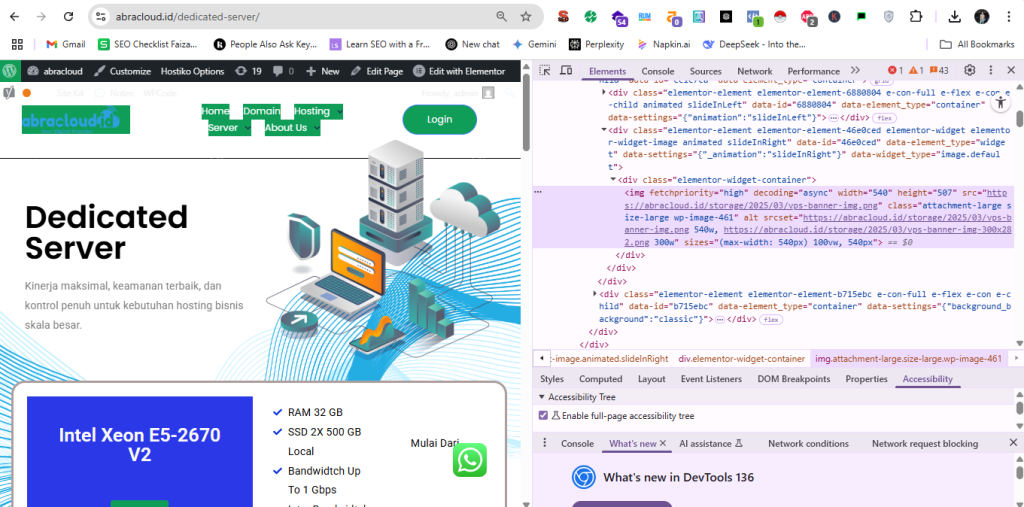This screenshot has width=1024, height=507.
Task: Collapse the elementor-element-46e0ced div node
Action: [603, 131]
